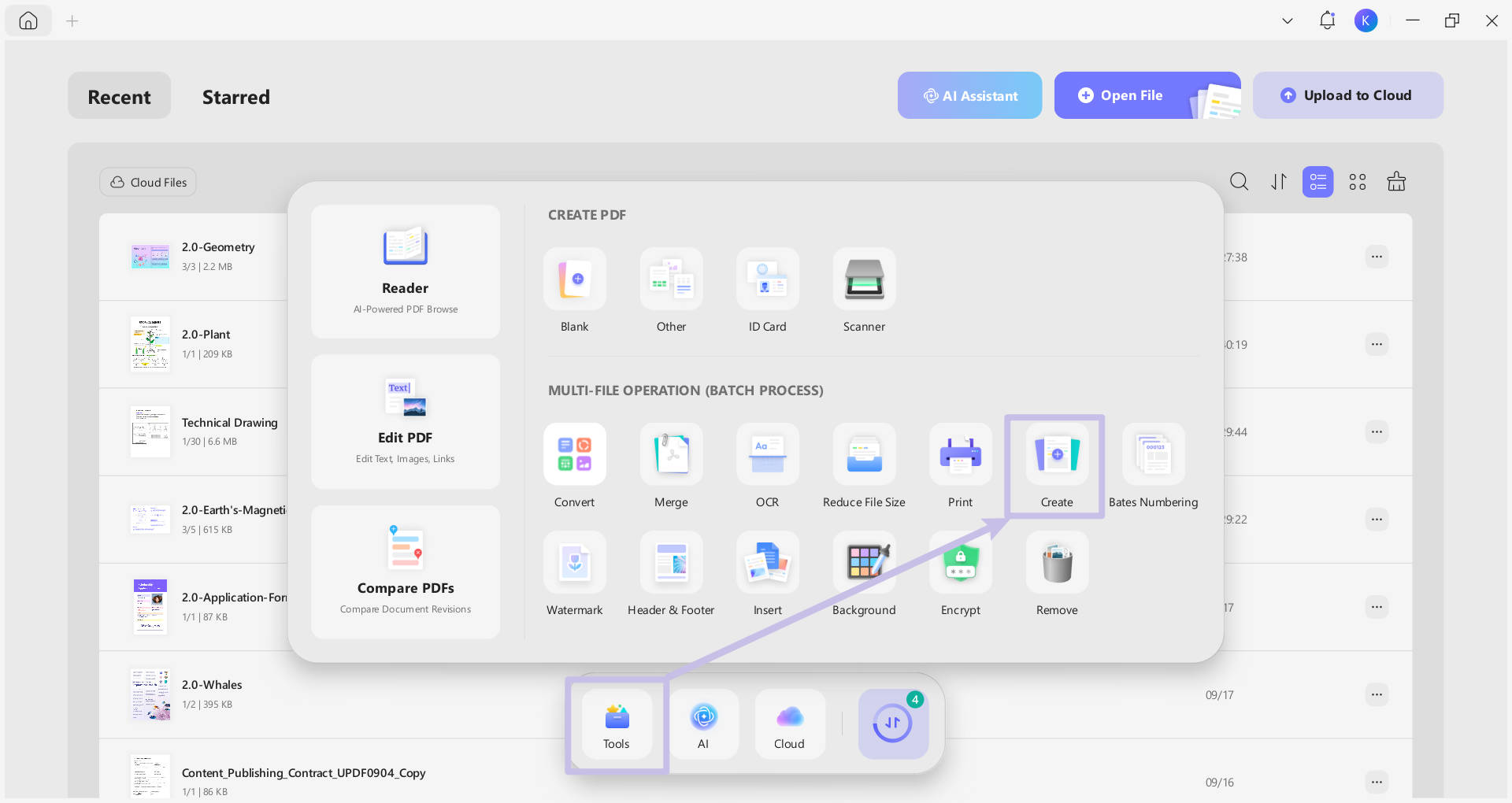
Task: Open more options for 2.0-Geometry
Action: (1377, 257)
